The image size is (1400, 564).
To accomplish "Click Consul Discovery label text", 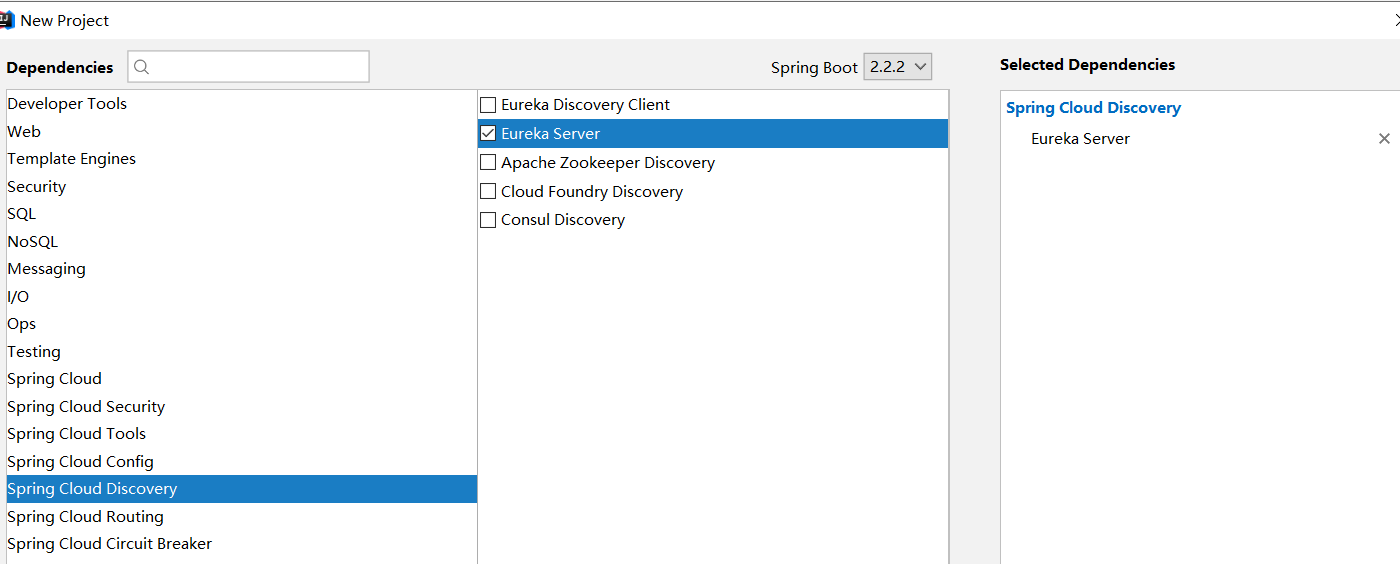I will pyautogui.click(x=563, y=220).
